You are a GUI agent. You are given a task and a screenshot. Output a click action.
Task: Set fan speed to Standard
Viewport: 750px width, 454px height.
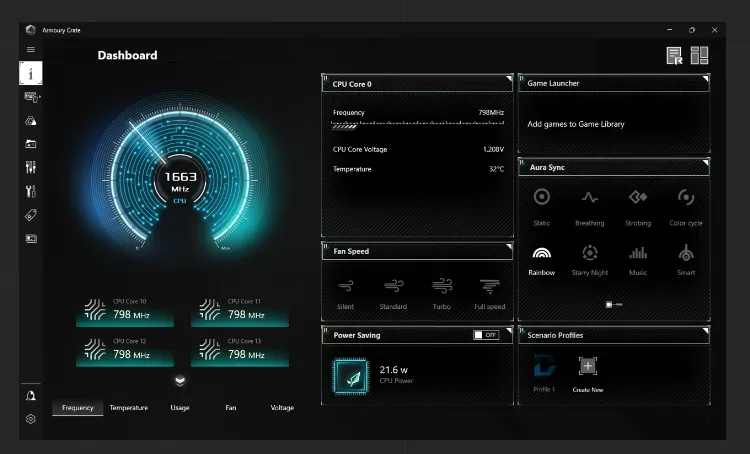click(x=393, y=294)
